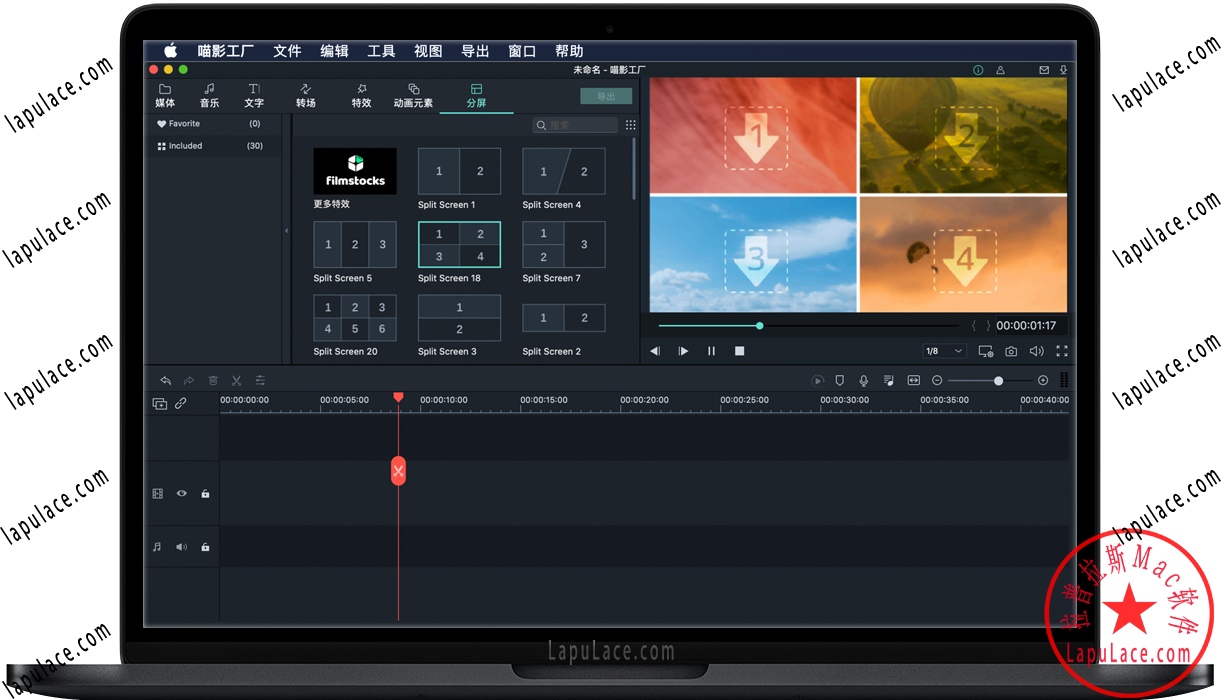Select the Split Screen 7 thumbnail
This screenshot has height=700, width=1221.
(563, 245)
